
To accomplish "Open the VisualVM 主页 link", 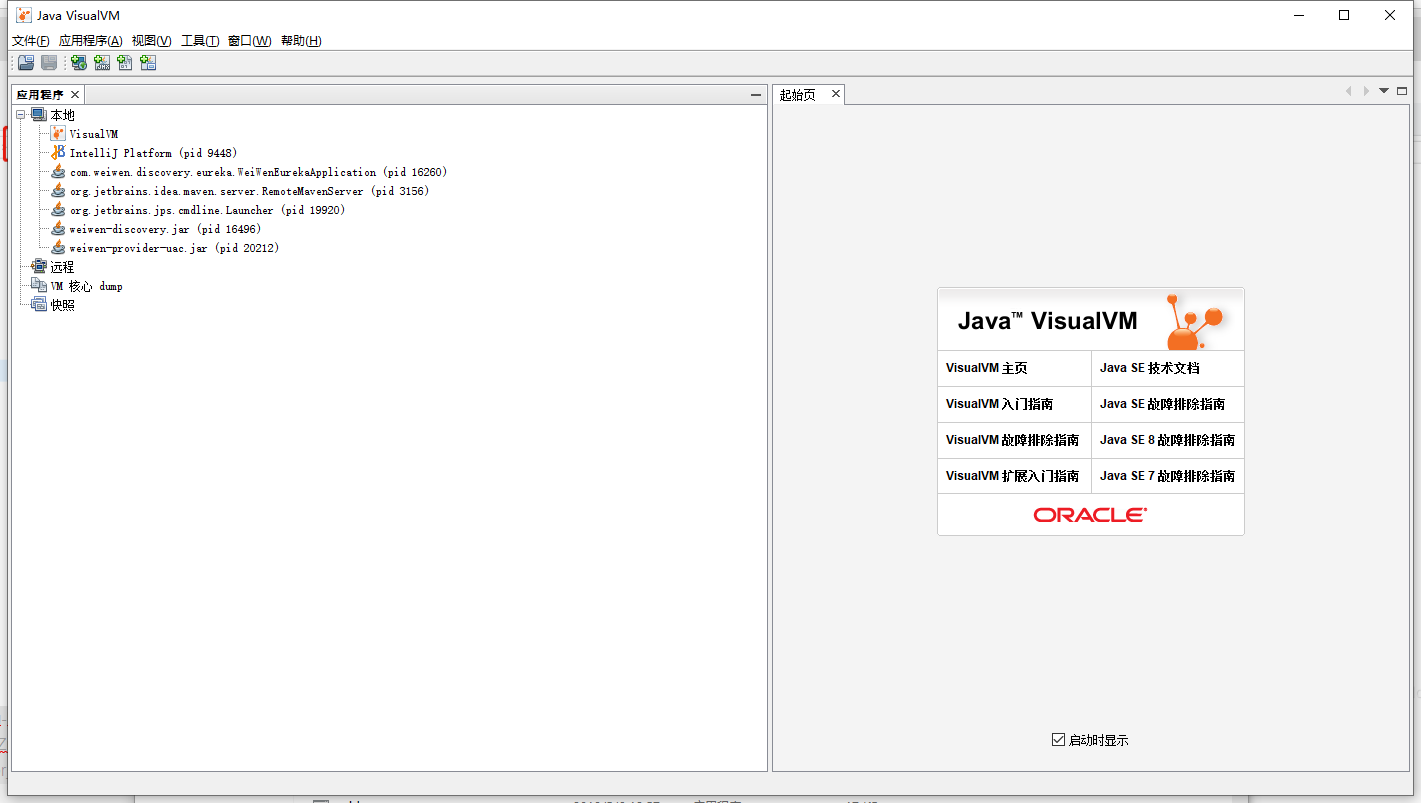I will point(987,368).
